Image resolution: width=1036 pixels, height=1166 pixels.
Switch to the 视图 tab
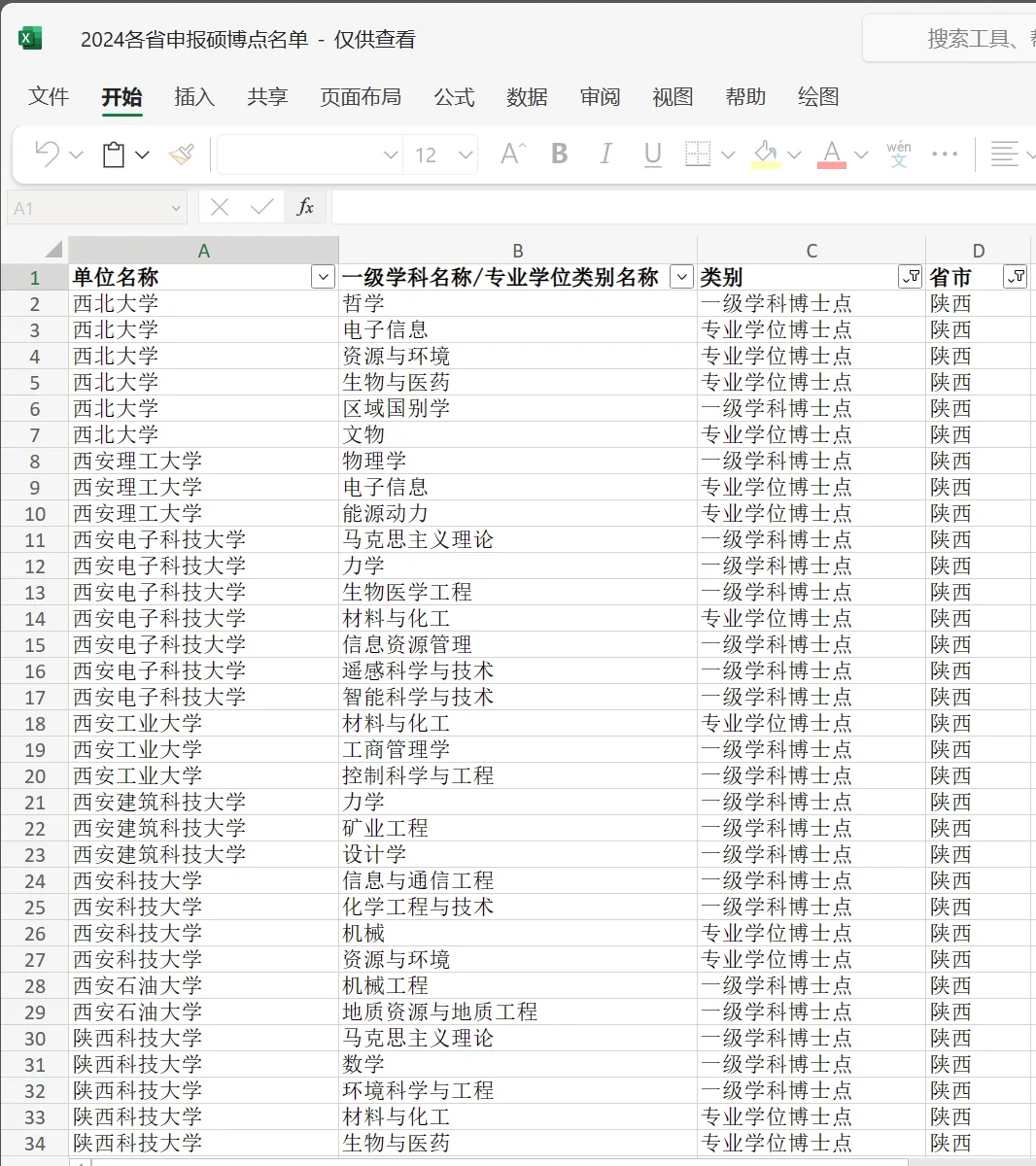[x=673, y=96]
